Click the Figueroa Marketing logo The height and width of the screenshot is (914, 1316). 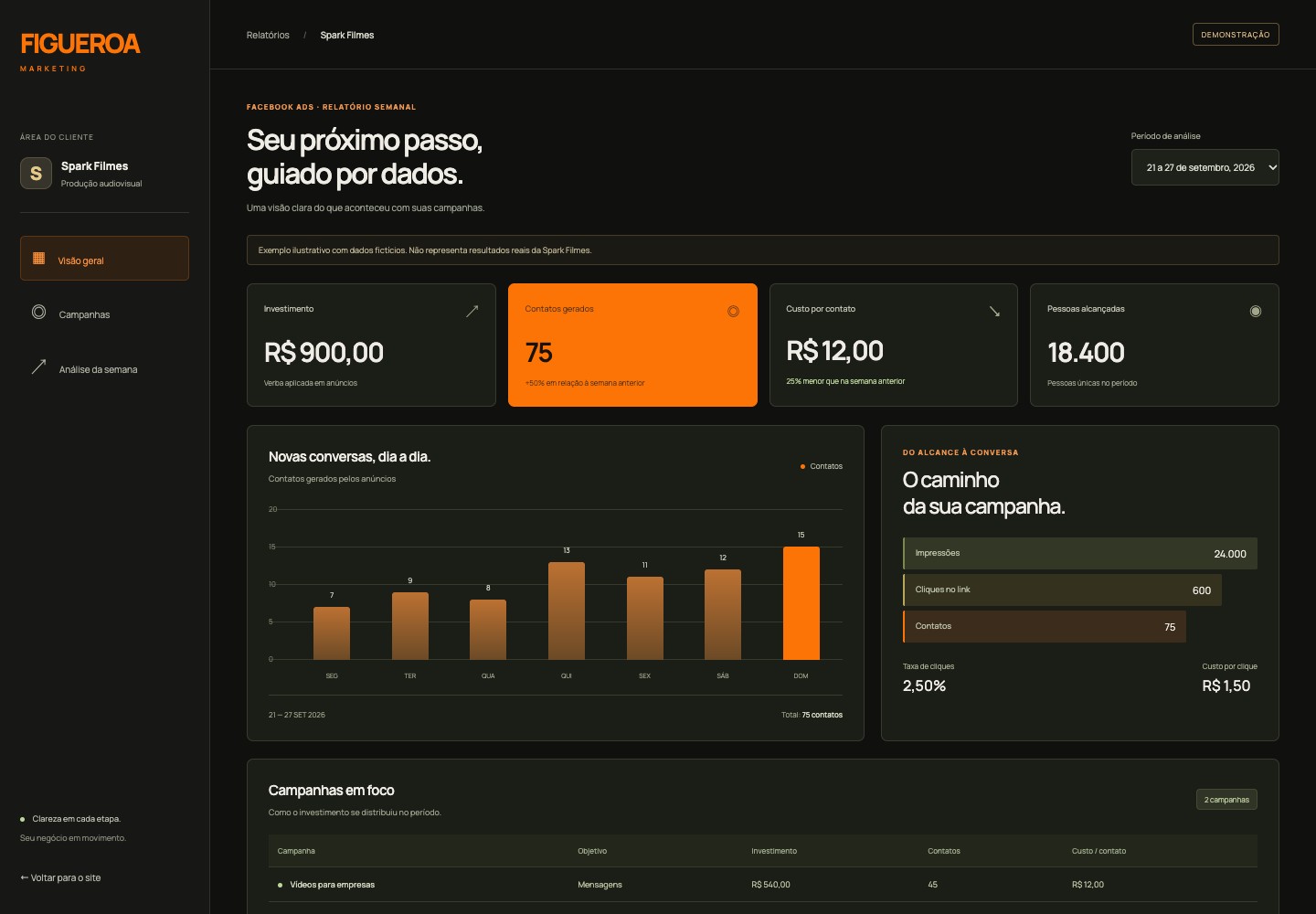tap(80, 52)
